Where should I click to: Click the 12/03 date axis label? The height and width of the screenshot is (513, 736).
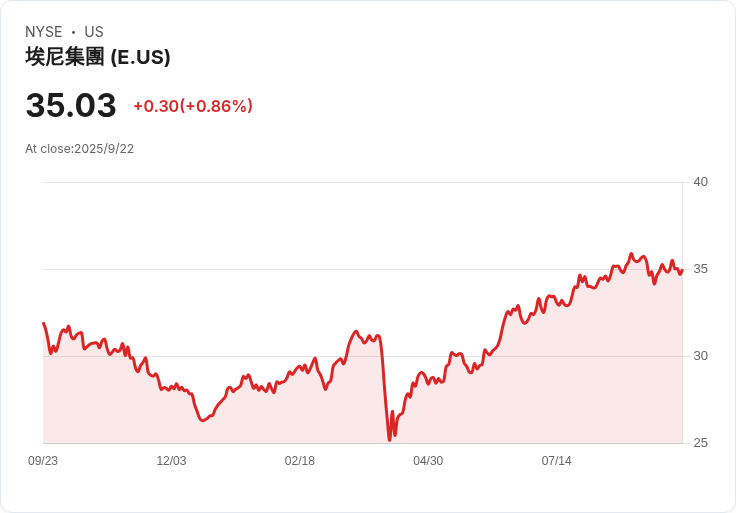(x=171, y=461)
